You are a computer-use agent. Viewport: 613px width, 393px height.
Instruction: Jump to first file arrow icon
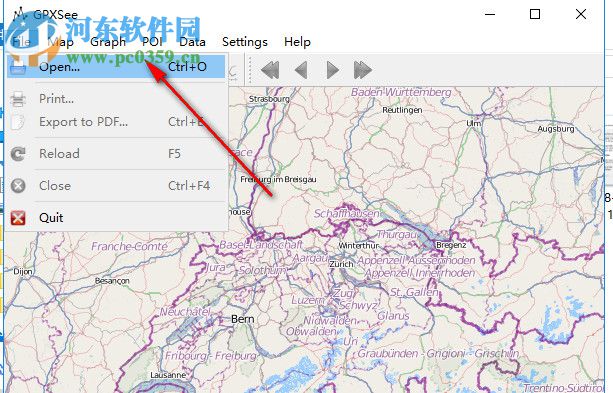(x=270, y=70)
